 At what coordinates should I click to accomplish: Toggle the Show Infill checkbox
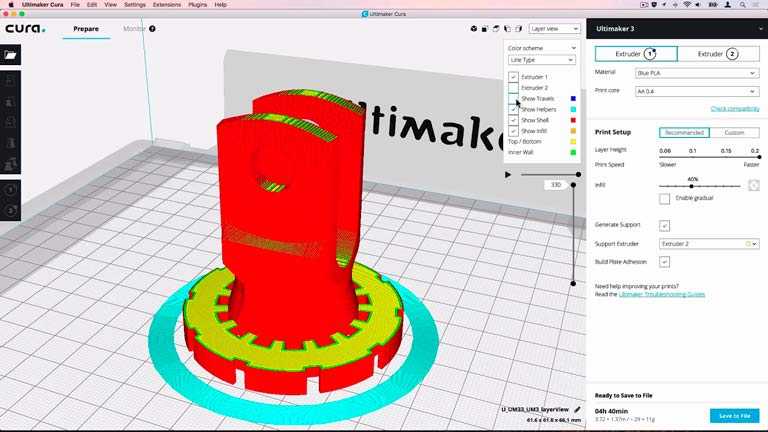513,131
